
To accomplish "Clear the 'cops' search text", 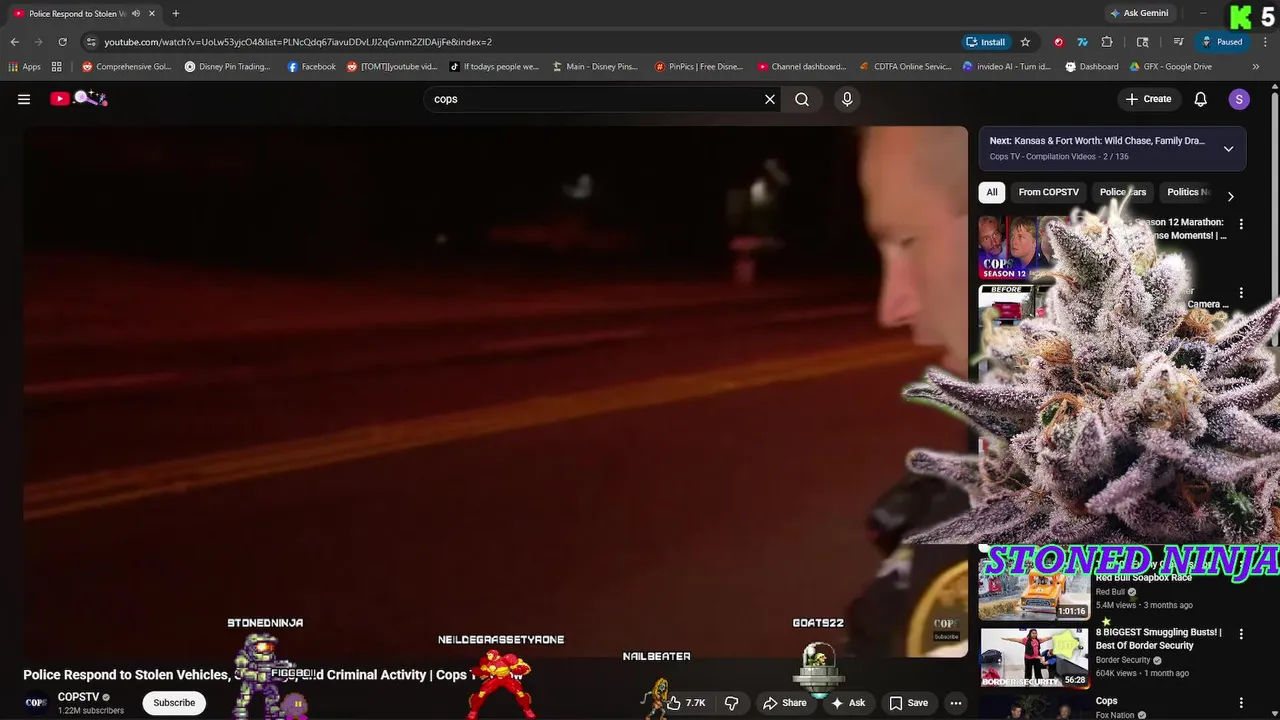I will point(770,99).
